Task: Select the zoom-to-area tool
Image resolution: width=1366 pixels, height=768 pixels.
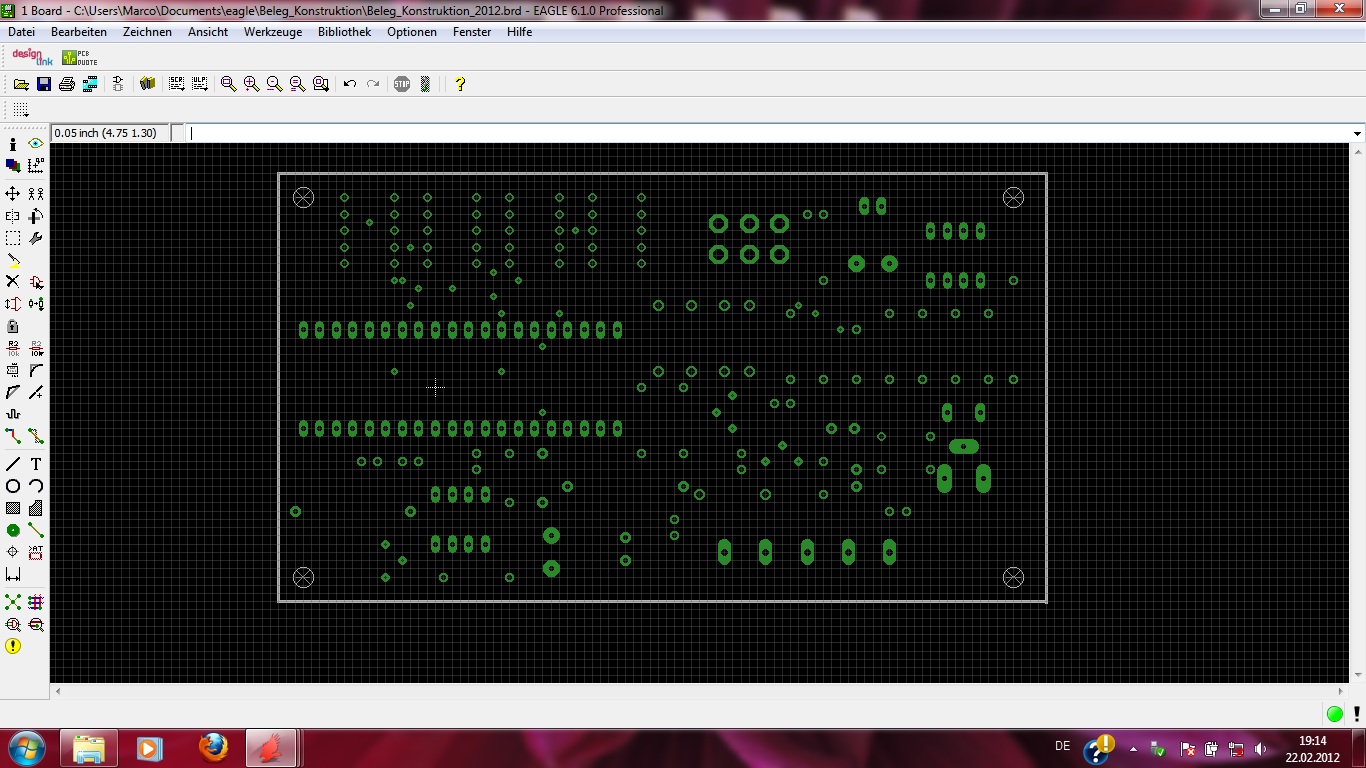Action: pyautogui.click(x=321, y=84)
